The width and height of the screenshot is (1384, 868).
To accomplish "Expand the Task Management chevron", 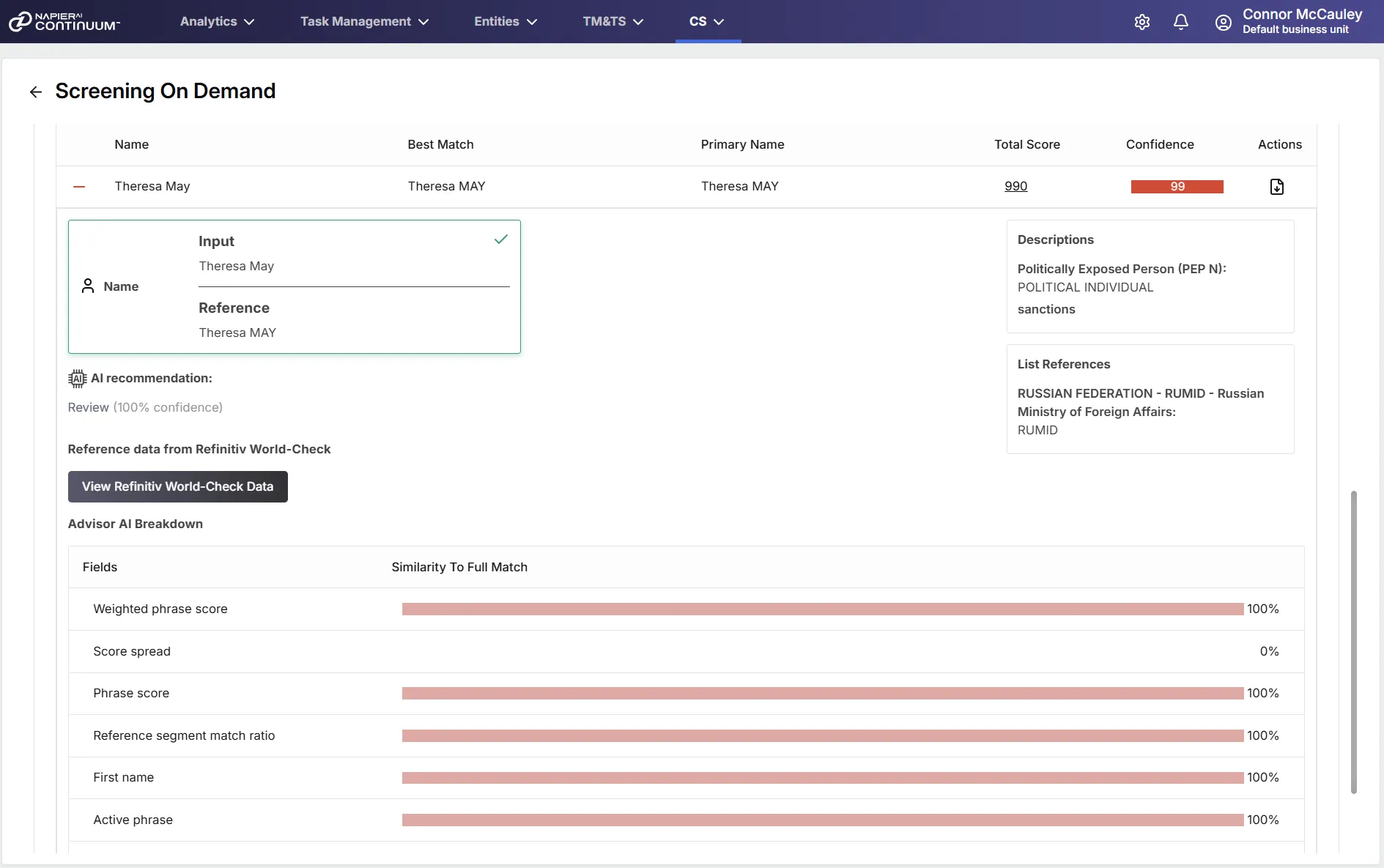I will click(x=423, y=22).
